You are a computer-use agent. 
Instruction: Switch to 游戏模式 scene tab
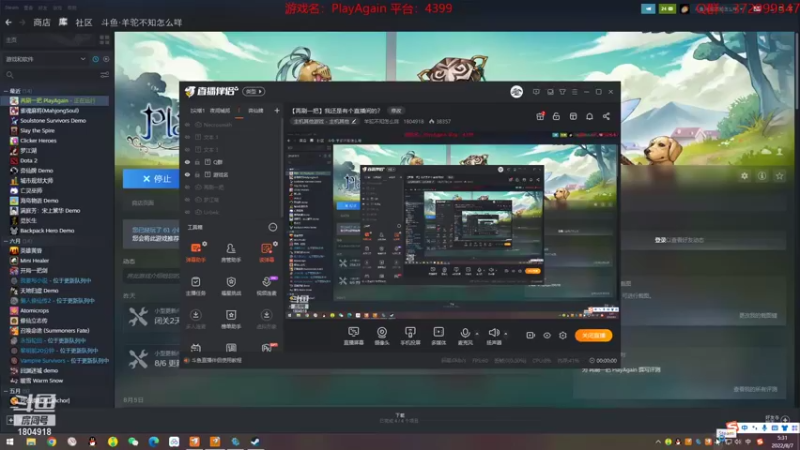tap(220, 111)
